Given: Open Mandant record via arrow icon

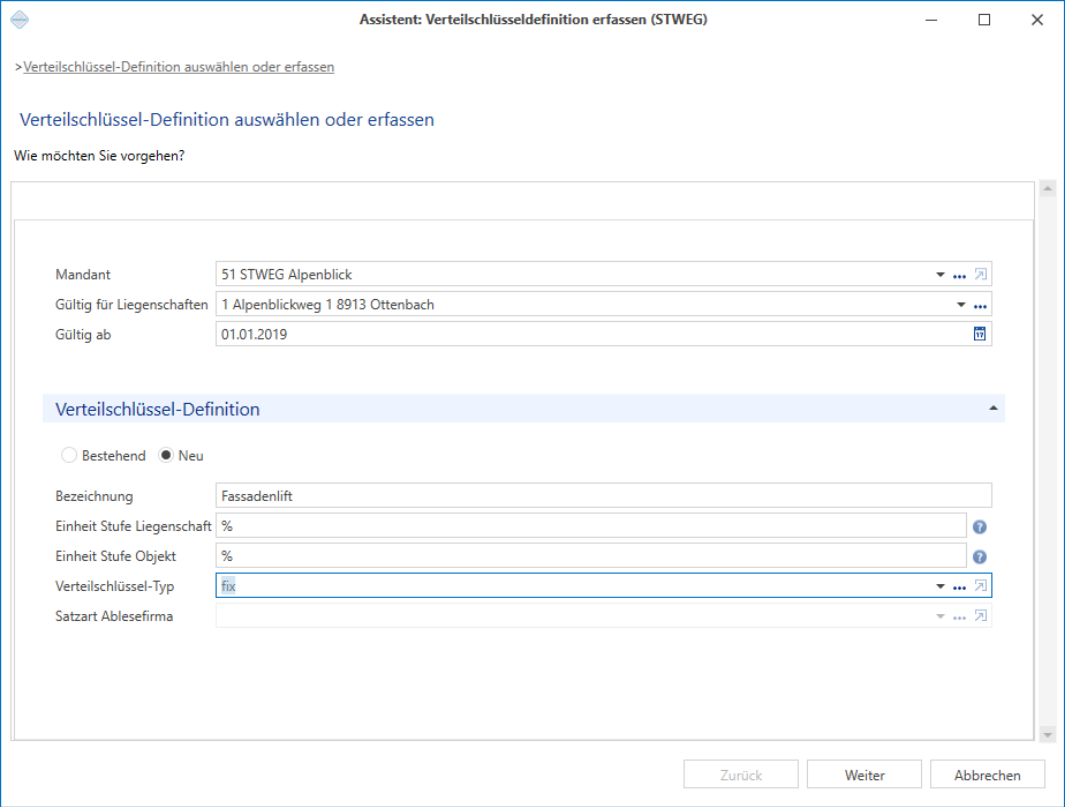Looking at the screenshot, I should tap(980, 274).
